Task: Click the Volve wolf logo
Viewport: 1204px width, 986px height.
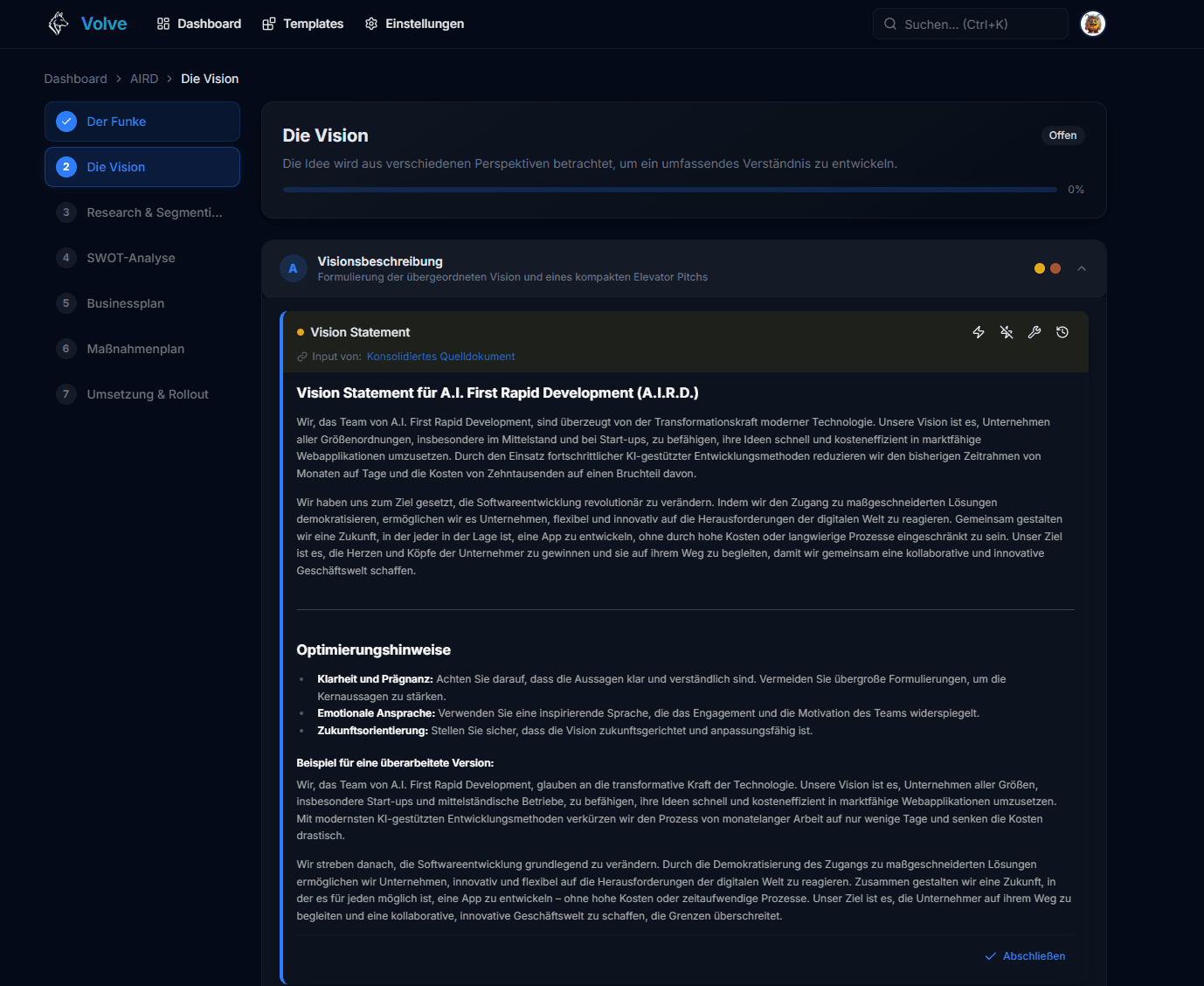Action: point(59,24)
